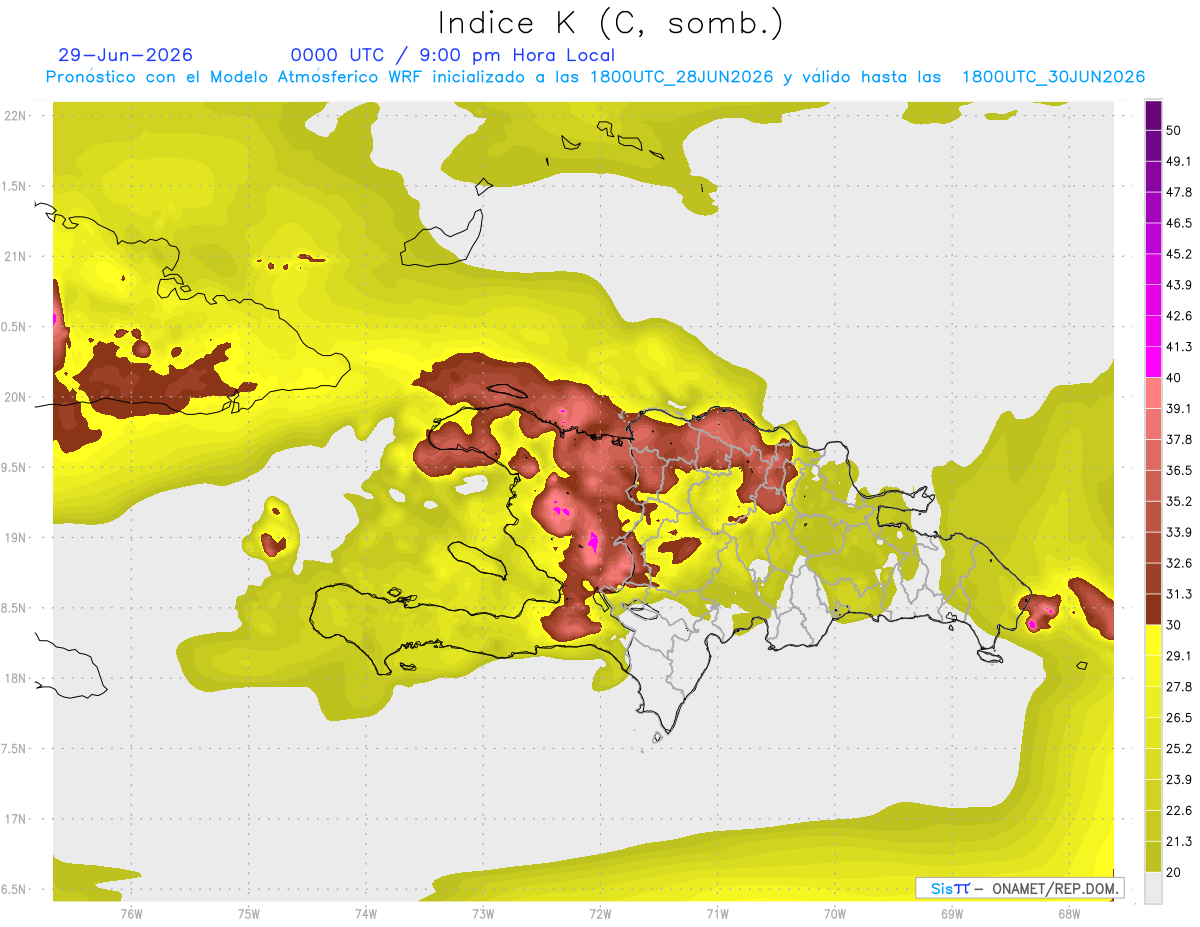Image resolution: width=1200 pixels, height=927 pixels.
Task: Pick bright yellow colorbar swatch between 29.1 and 30
Action: pos(1153,640)
